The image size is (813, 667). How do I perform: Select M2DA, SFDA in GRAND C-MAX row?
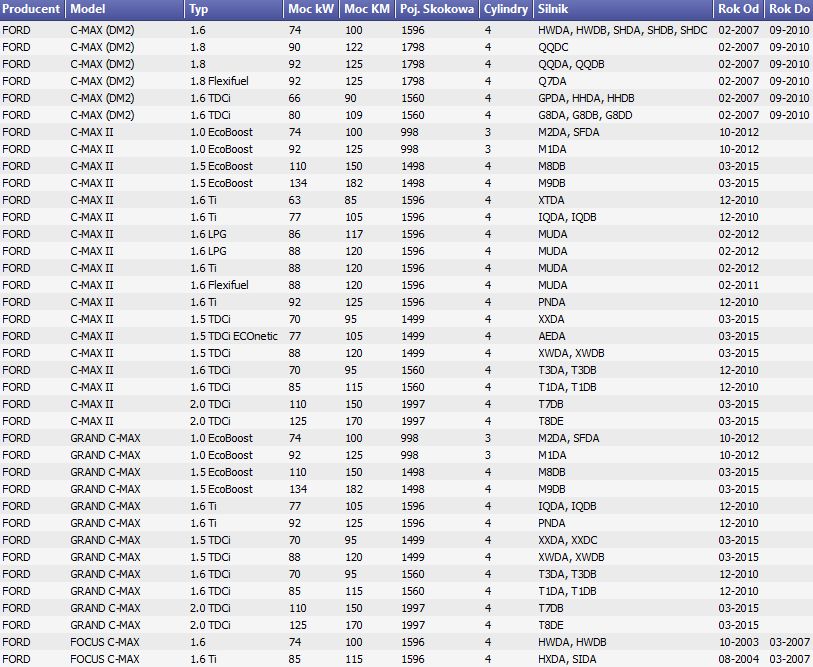[569, 438]
